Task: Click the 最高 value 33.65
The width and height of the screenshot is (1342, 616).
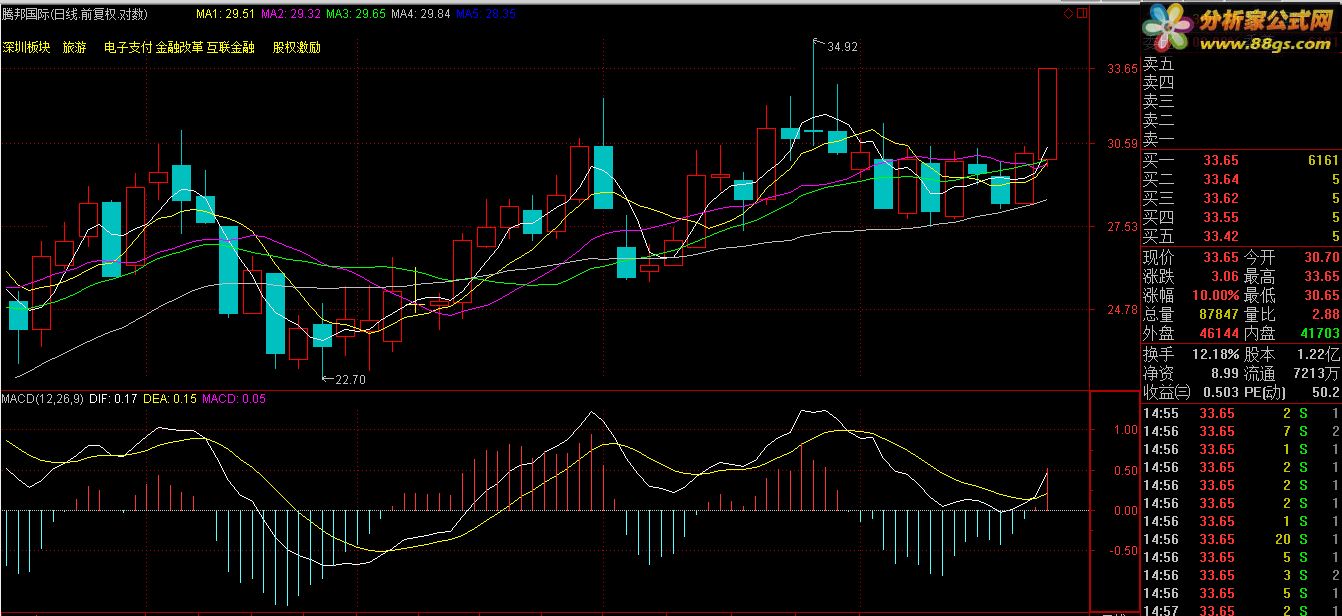Action: [x=1321, y=278]
